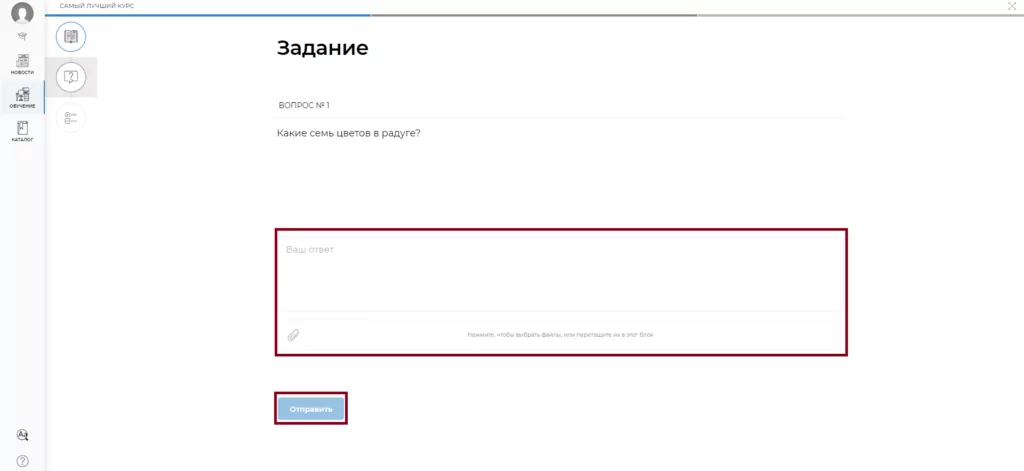Open the Каталог section
The image size is (1024, 471).
pyautogui.click(x=22, y=131)
